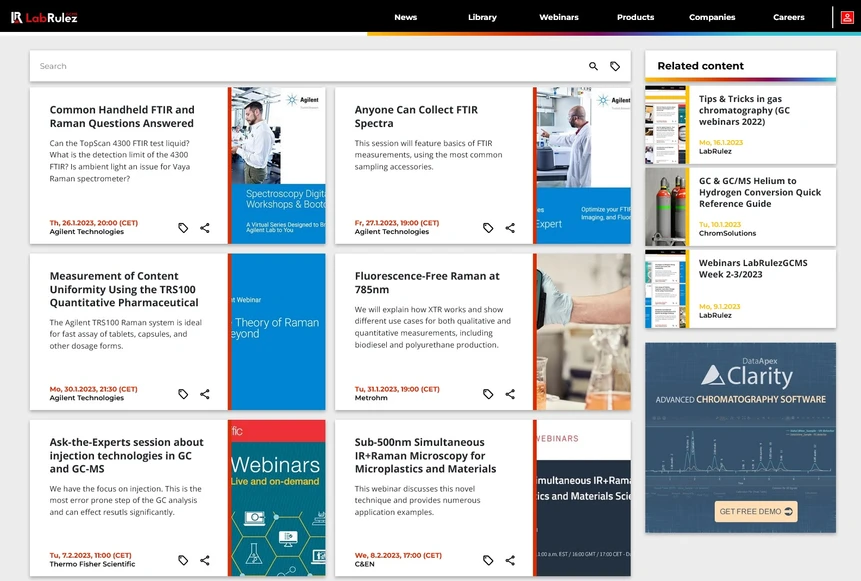Go to Webinars section
861x581 pixels.
tap(558, 17)
